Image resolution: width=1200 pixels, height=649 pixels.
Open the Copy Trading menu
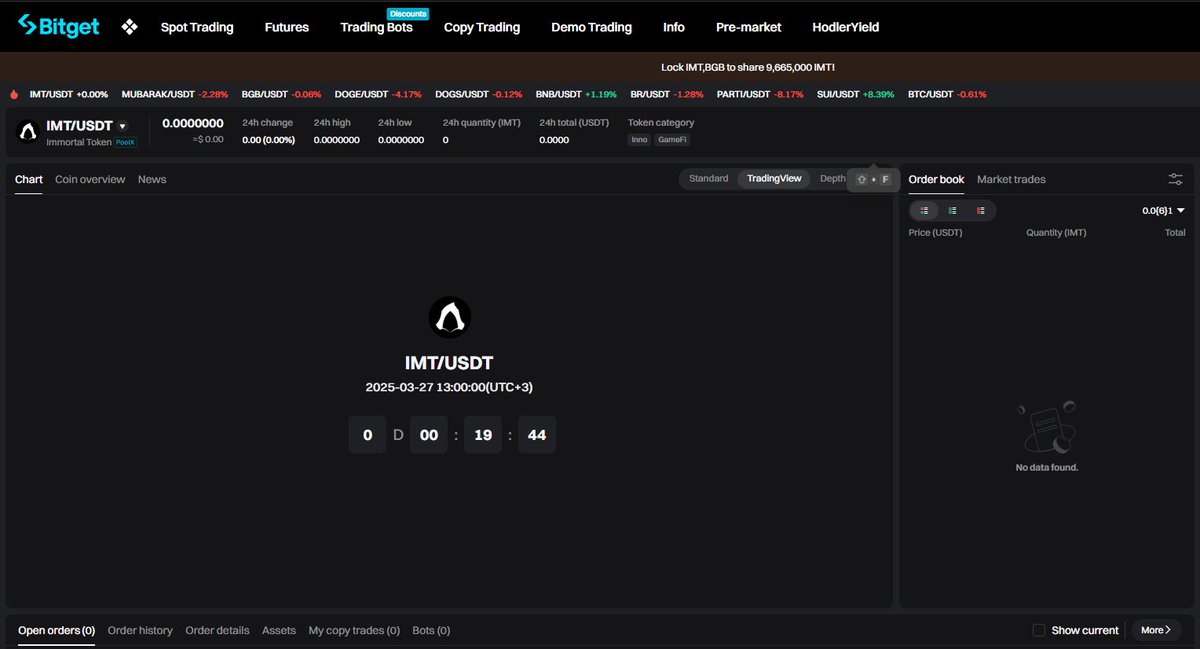(482, 27)
